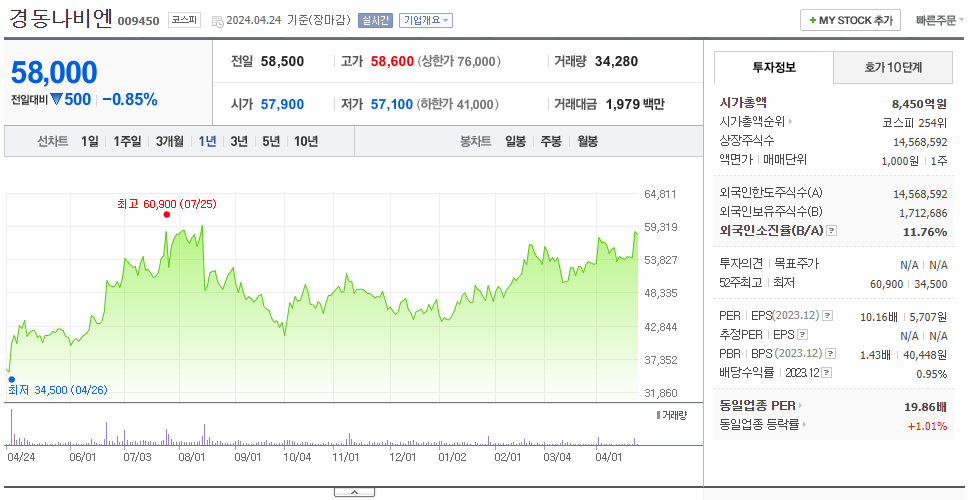Viewport: 968px width, 500px height.
Task: Click the 0.95% dividend yield value
Action: pos(932,373)
